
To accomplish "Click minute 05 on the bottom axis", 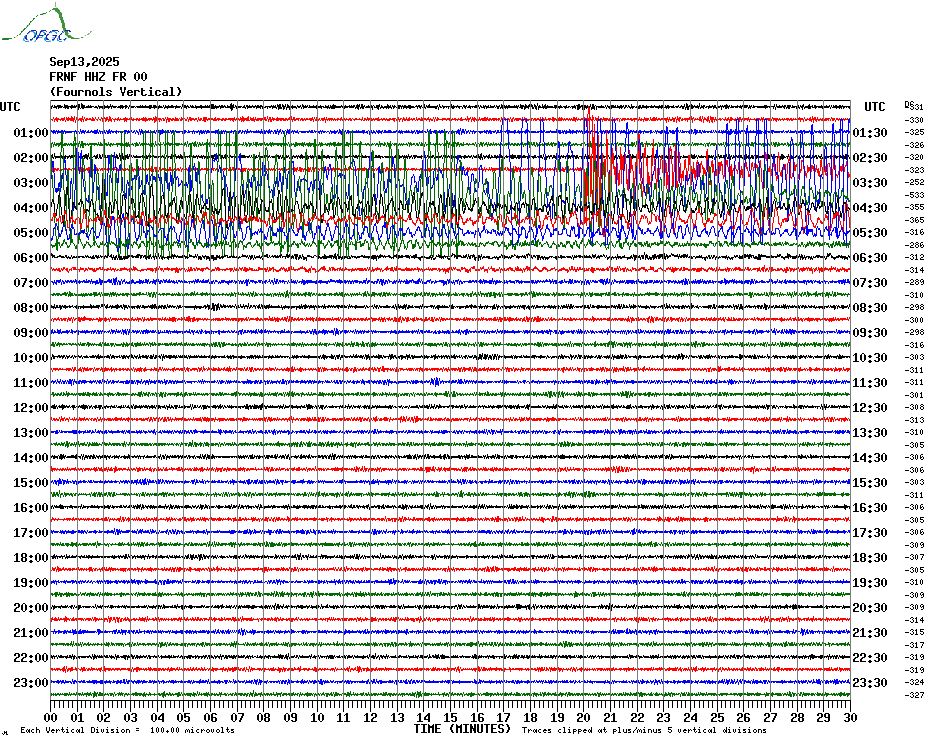I will tap(184, 717).
